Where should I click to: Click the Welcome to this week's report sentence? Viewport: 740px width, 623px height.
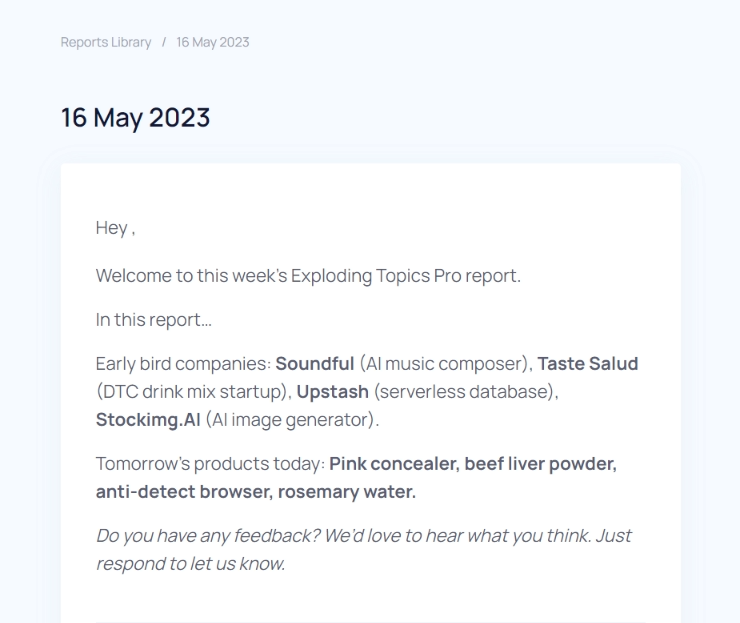(x=308, y=276)
